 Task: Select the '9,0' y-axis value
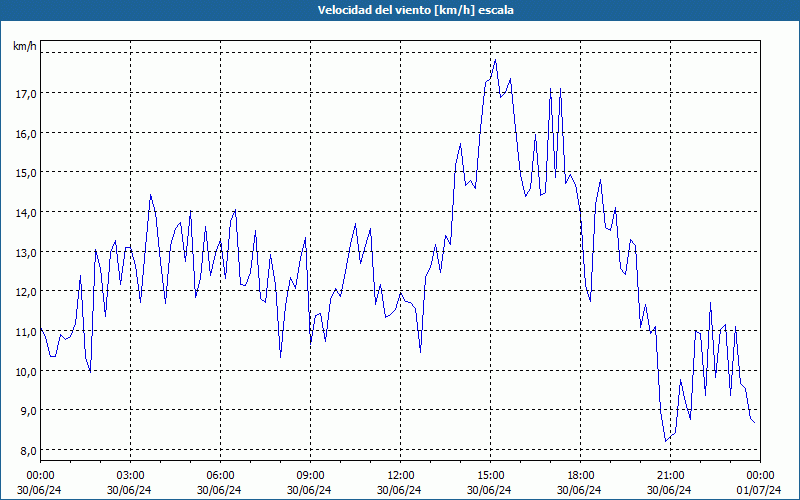(29, 411)
